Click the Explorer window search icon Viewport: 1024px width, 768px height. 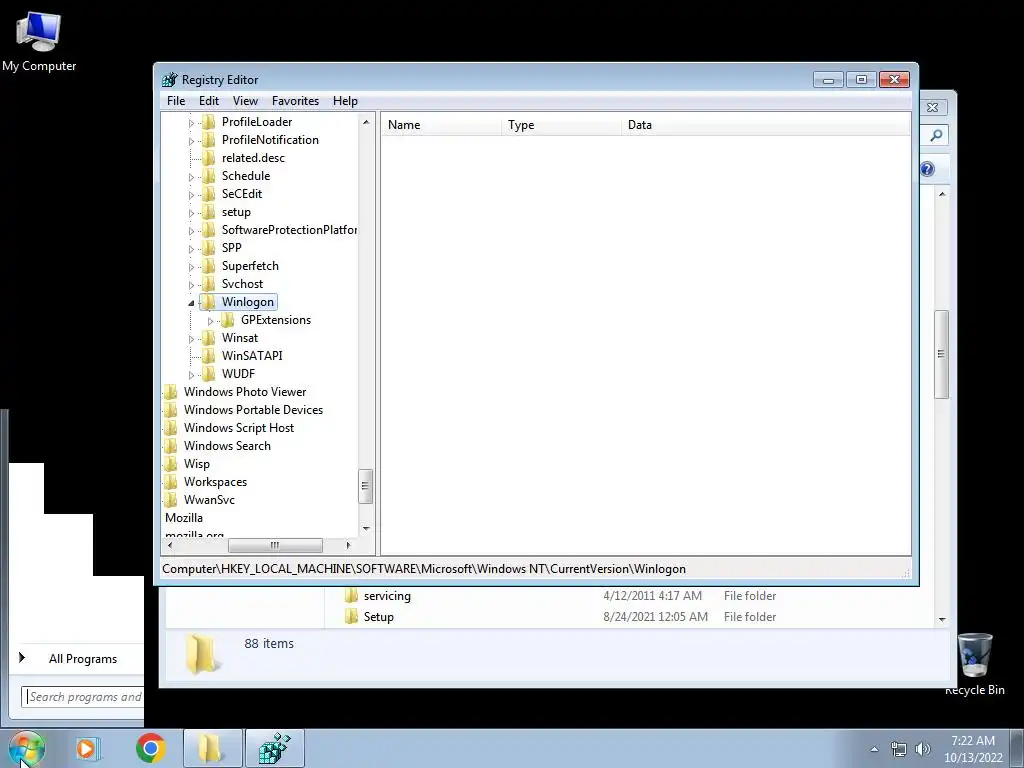[x=936, y=135]
